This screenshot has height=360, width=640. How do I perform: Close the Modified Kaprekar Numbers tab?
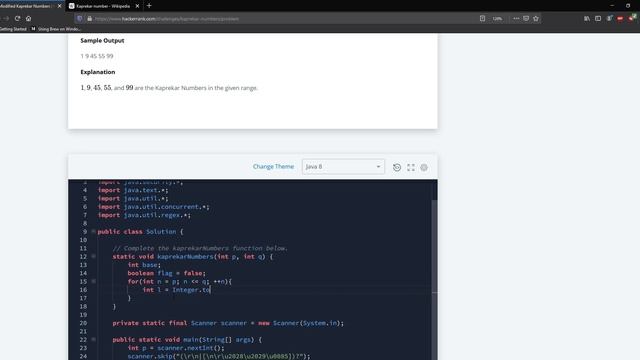(59, 6)
